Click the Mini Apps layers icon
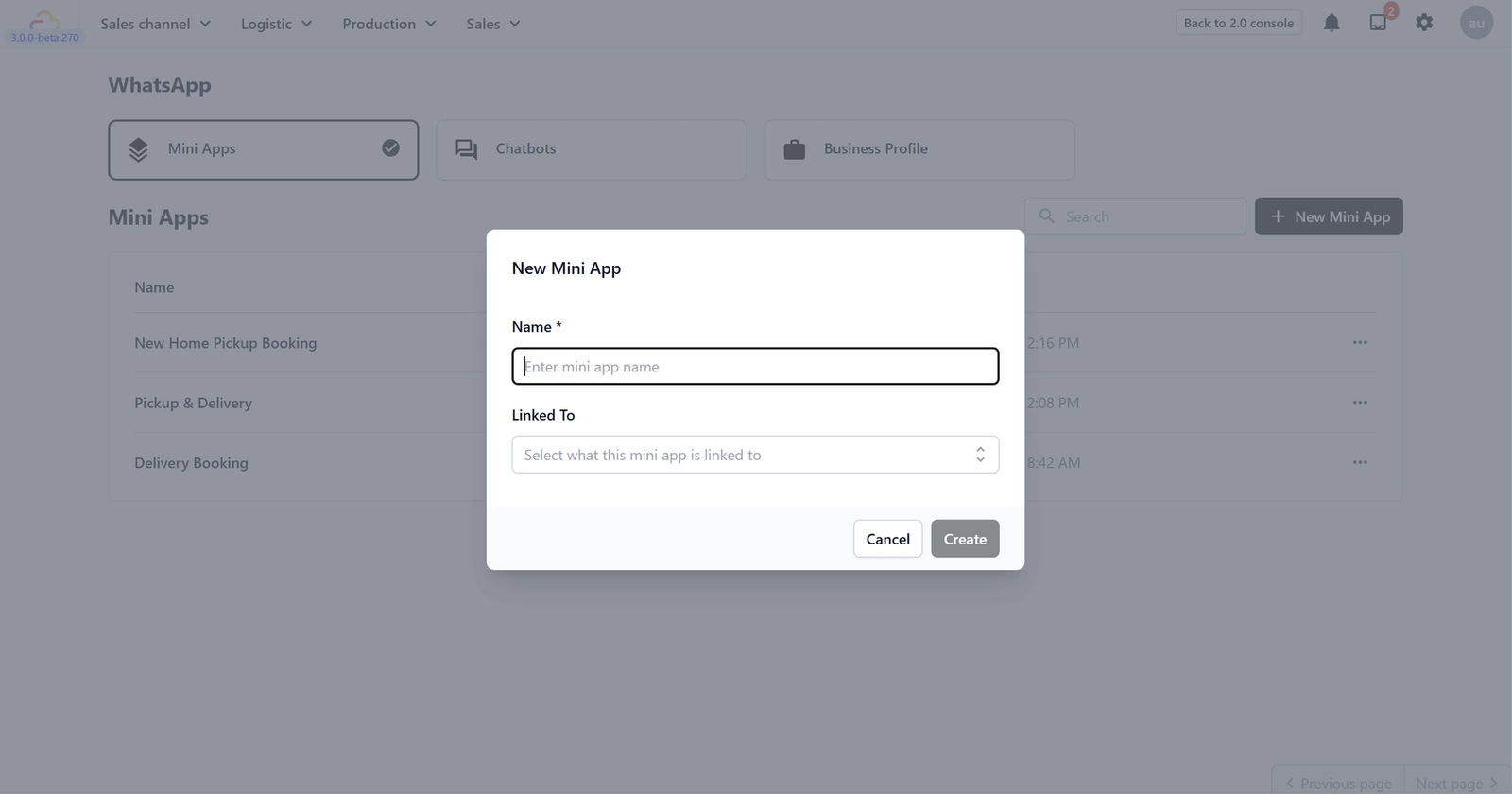 click(x=139, y=149)
